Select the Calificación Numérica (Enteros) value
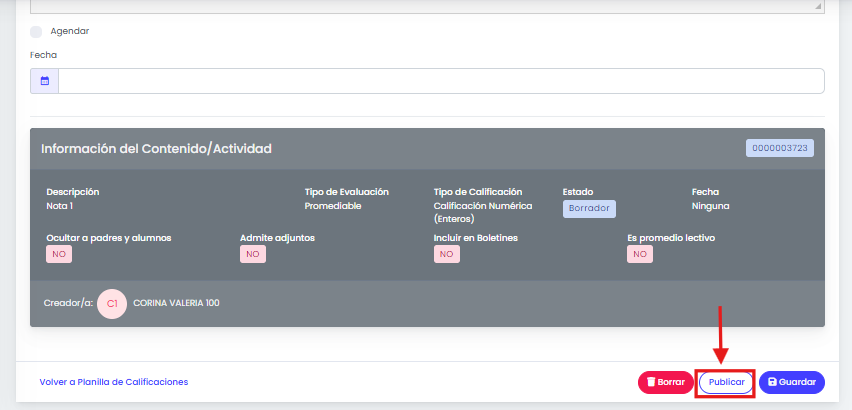The height and width of the screenshot is (410, 852). pyautogui.click(x=483, y=212)
